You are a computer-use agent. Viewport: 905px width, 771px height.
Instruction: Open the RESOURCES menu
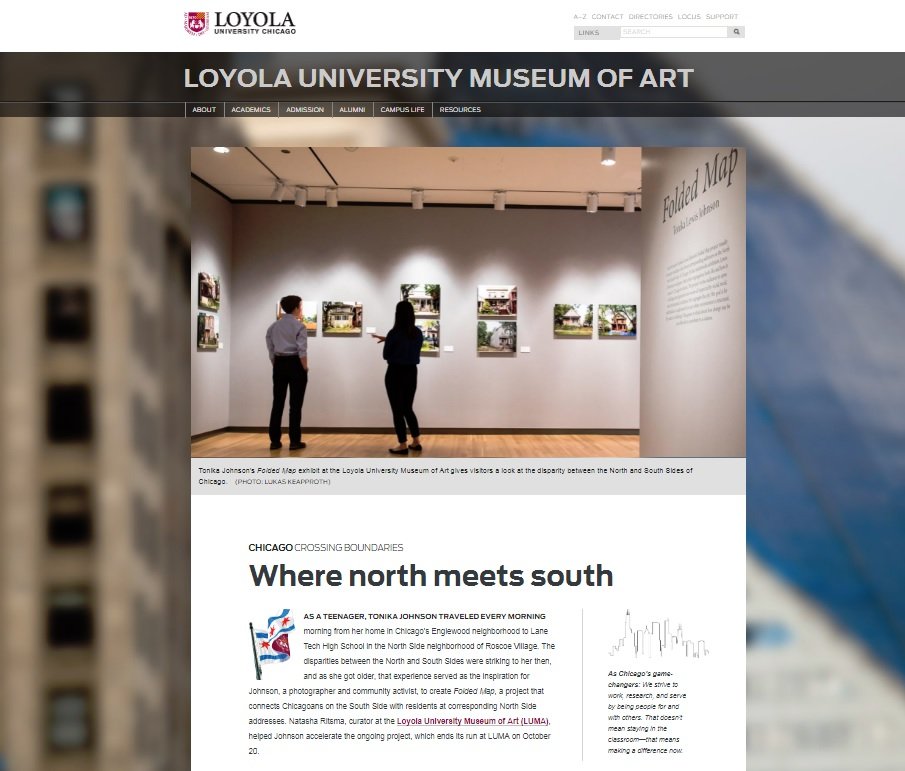[460, 110]
